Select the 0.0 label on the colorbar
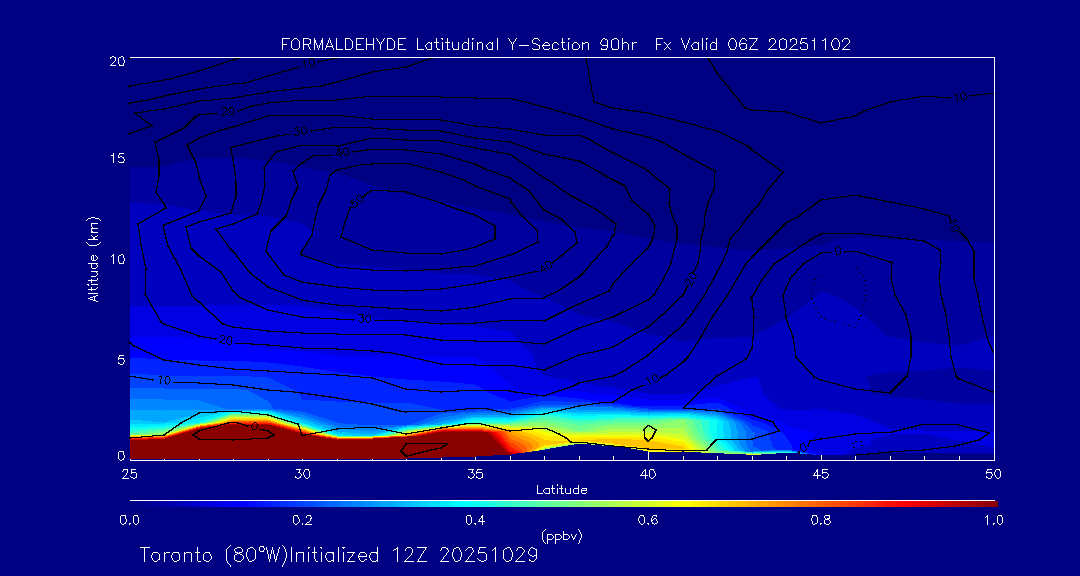Screen dimensions: 1080x576 click(x=129, y=520)
